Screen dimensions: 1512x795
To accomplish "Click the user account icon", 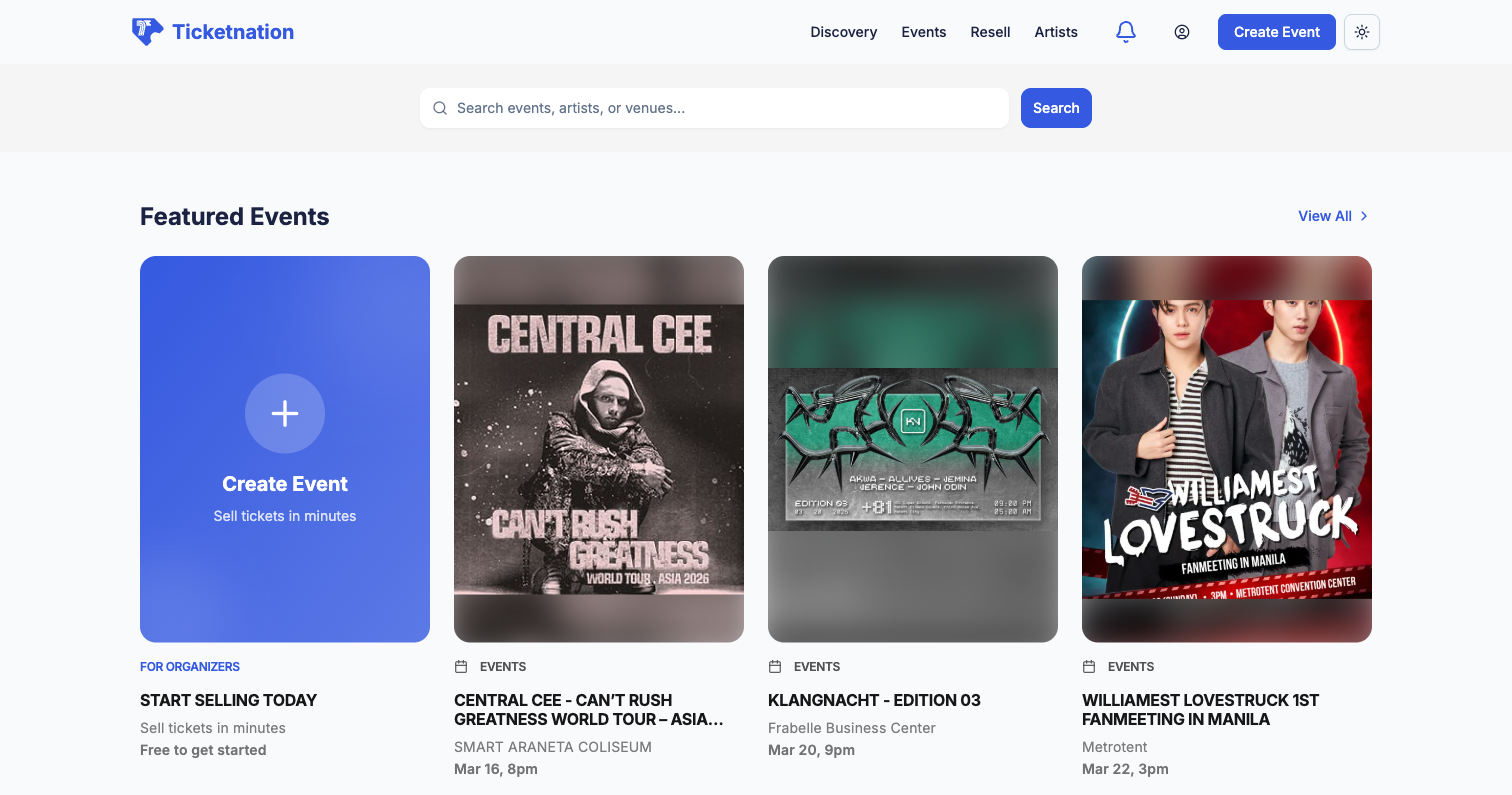I will click(1182, 31).
